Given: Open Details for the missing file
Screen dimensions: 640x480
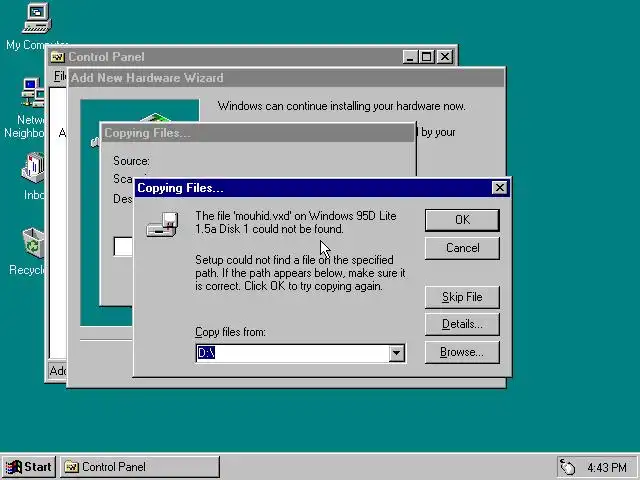Looking at the screenshot, I should click(462, 324).
